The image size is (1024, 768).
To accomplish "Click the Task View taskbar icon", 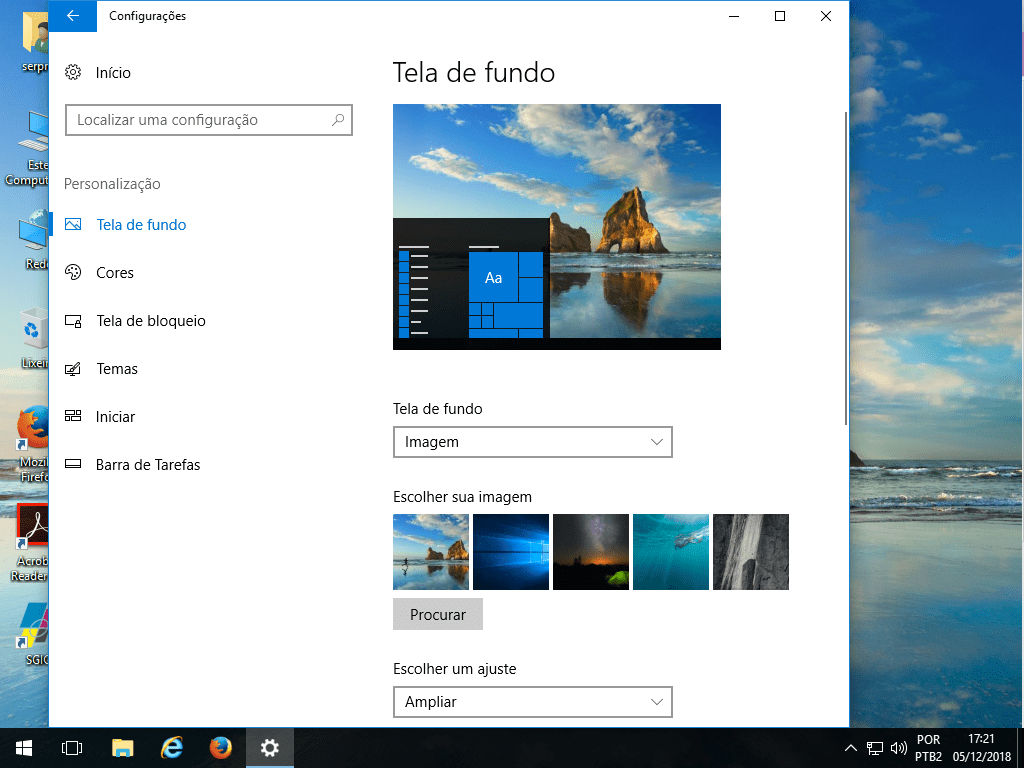I will [x=71, y=747].
